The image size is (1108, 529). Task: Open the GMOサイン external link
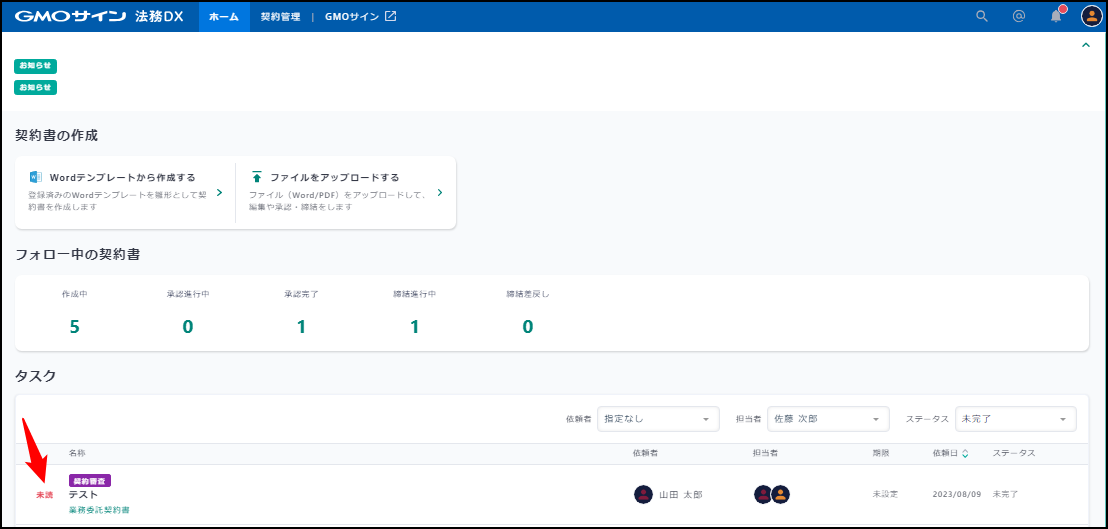[x=360, y=16]
